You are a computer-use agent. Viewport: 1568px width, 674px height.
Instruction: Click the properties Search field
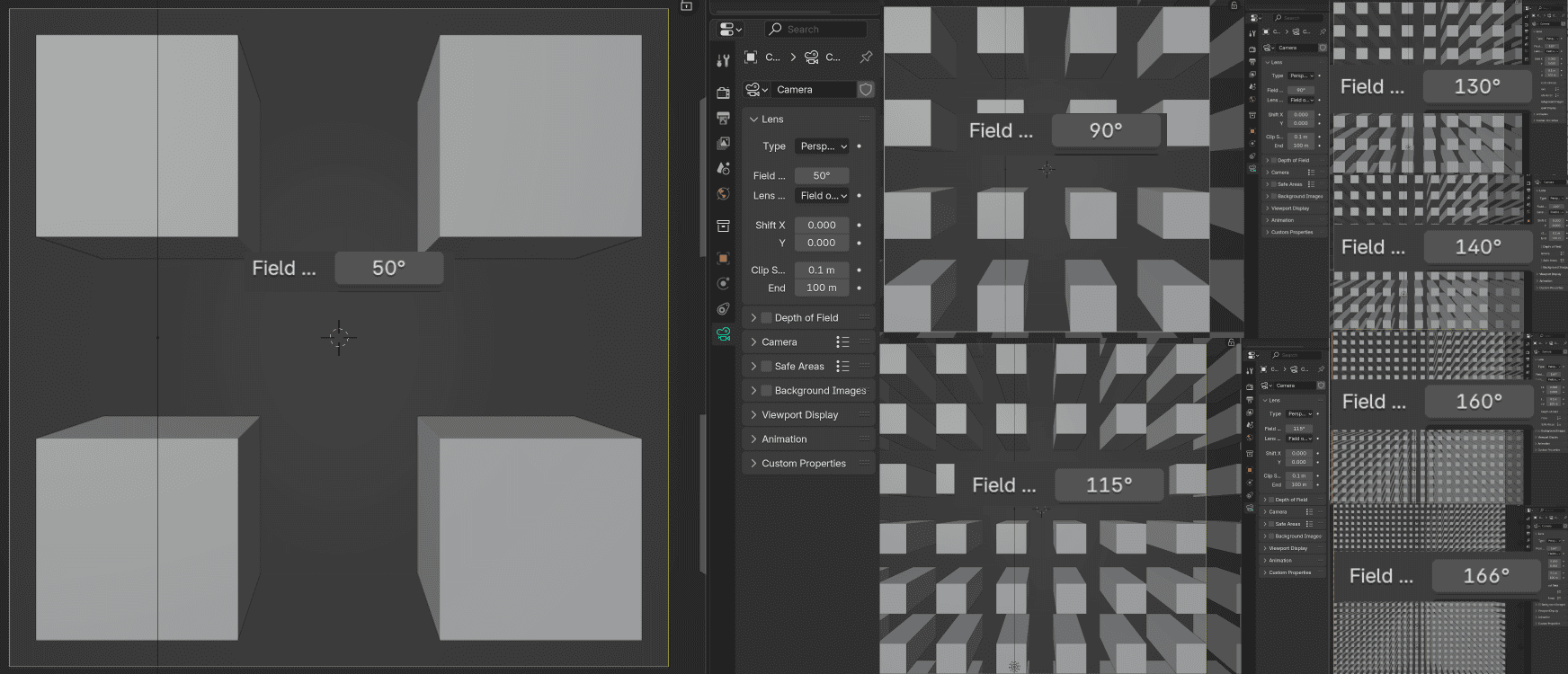click(x=815, y=30)
